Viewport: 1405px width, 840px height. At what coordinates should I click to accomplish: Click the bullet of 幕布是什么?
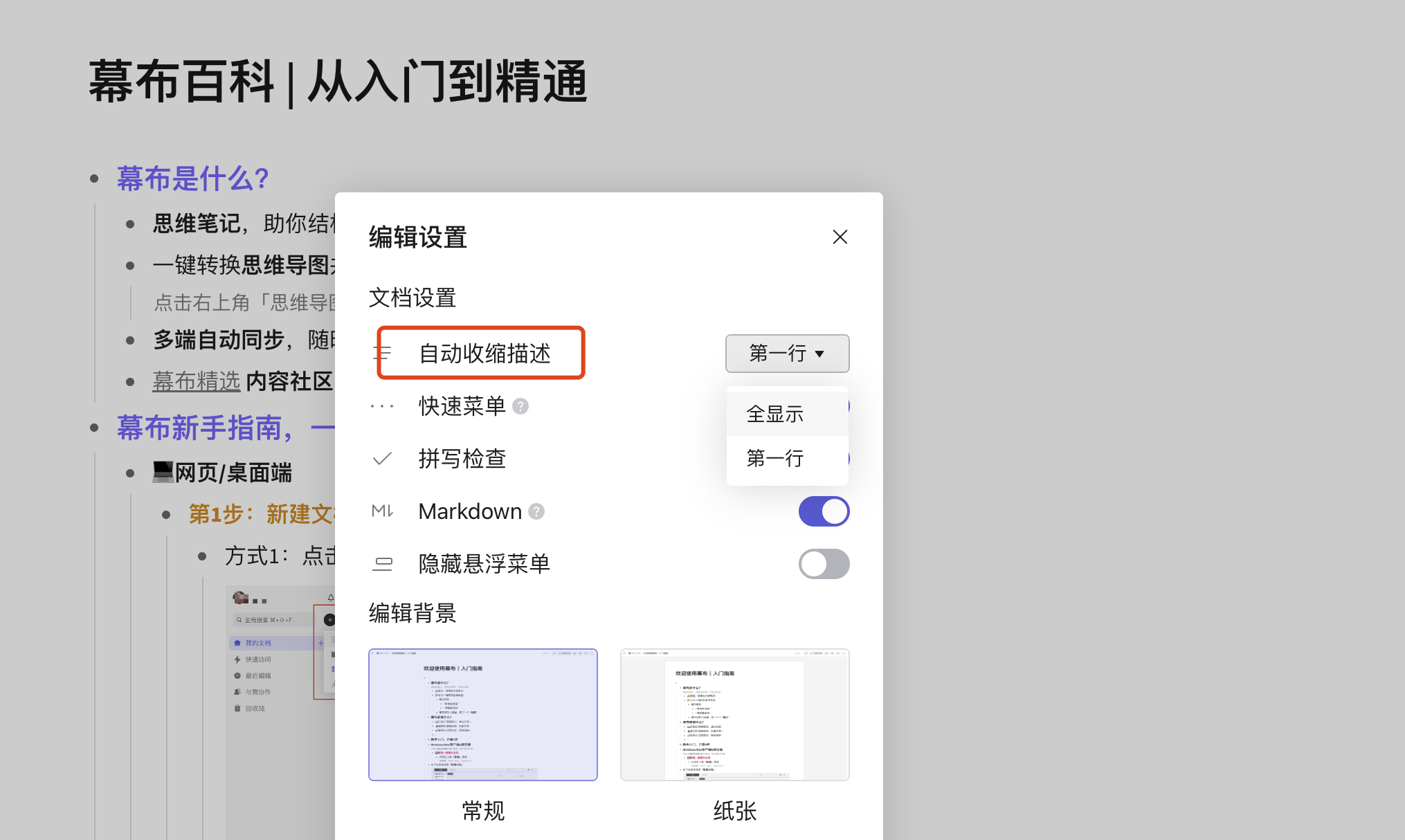click(94, 179)
